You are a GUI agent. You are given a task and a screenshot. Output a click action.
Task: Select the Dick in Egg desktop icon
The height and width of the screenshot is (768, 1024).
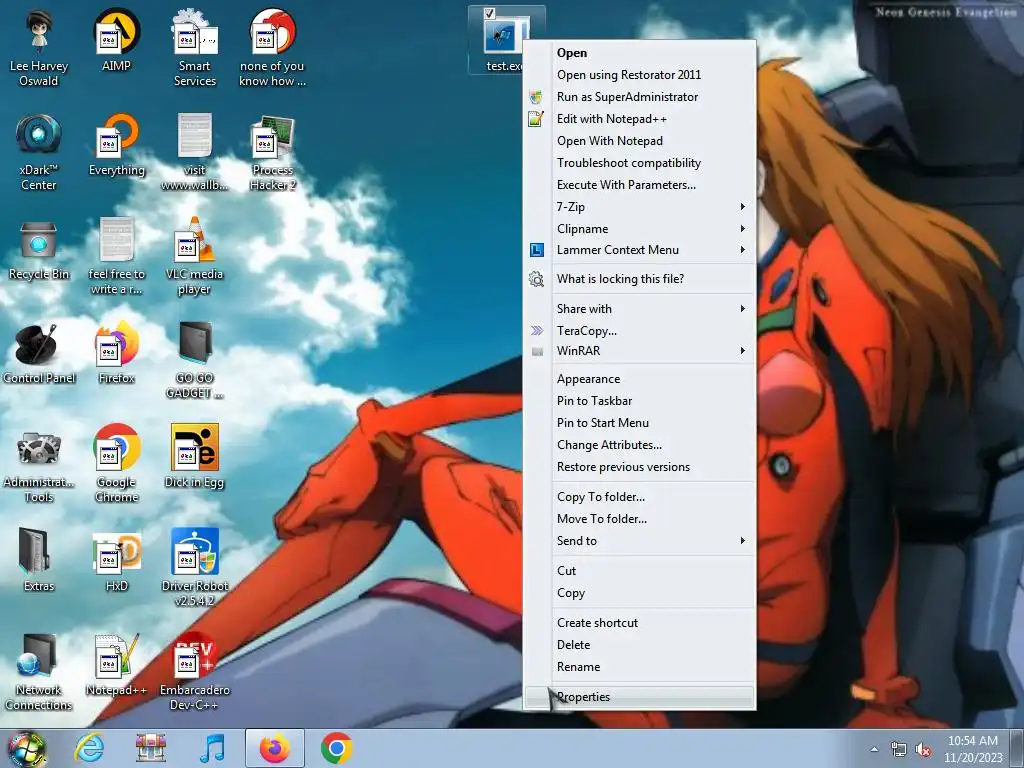click(x=195, y=456)
